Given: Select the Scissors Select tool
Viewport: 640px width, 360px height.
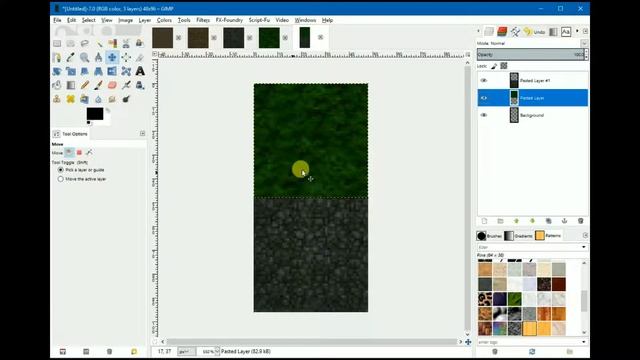Looking at the screenshot, I should coord(126,43).
